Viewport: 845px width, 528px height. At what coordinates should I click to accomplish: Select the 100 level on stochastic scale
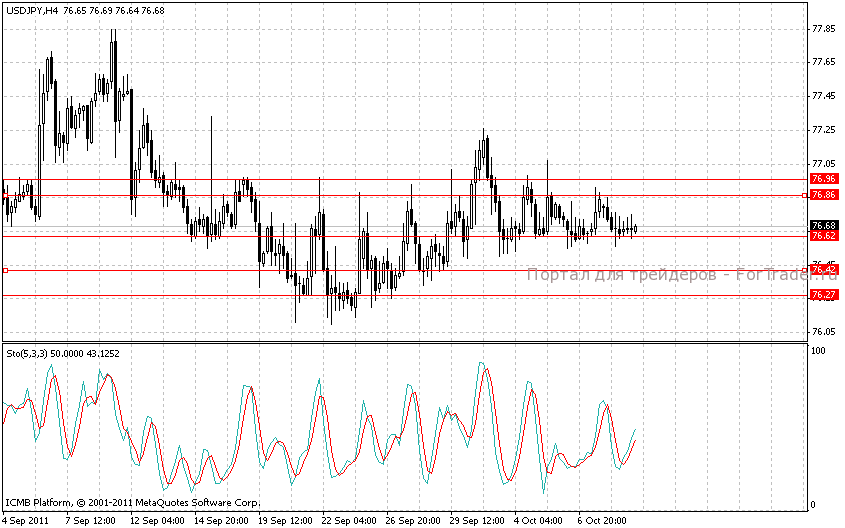point(817,352)
